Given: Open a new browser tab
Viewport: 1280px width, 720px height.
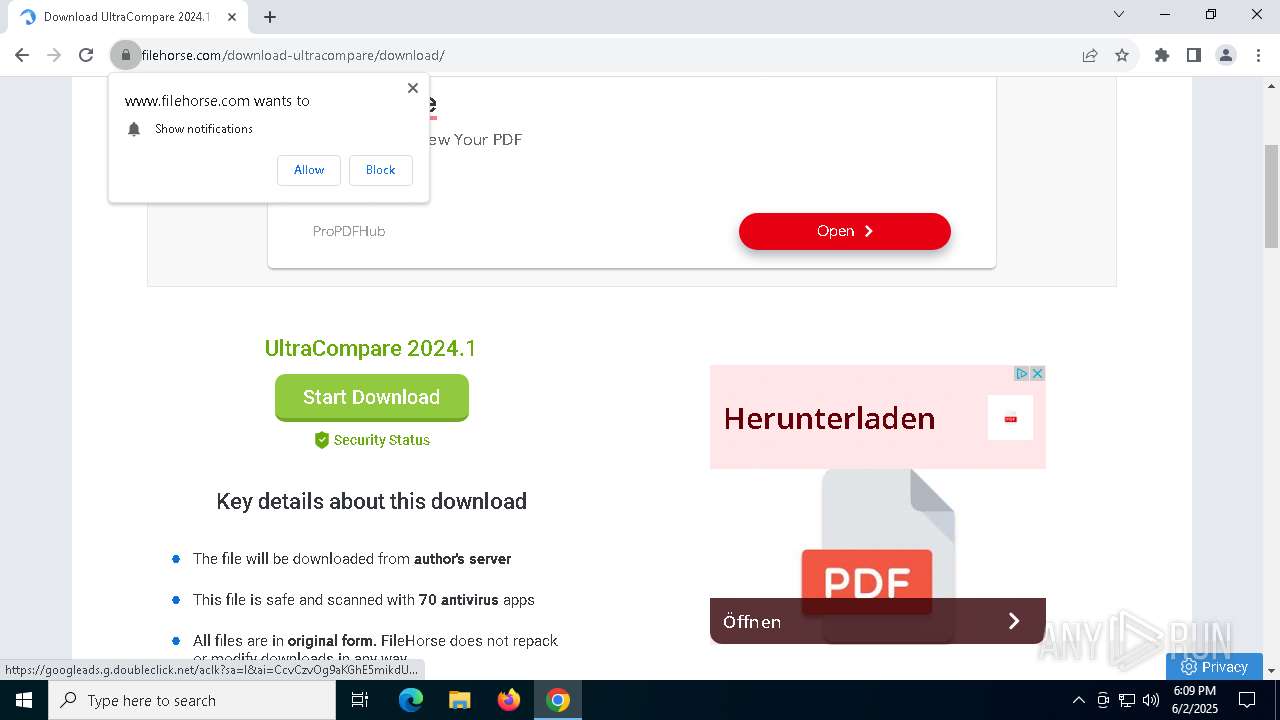Looking at the screenshot, I should (x=270, y=17).
